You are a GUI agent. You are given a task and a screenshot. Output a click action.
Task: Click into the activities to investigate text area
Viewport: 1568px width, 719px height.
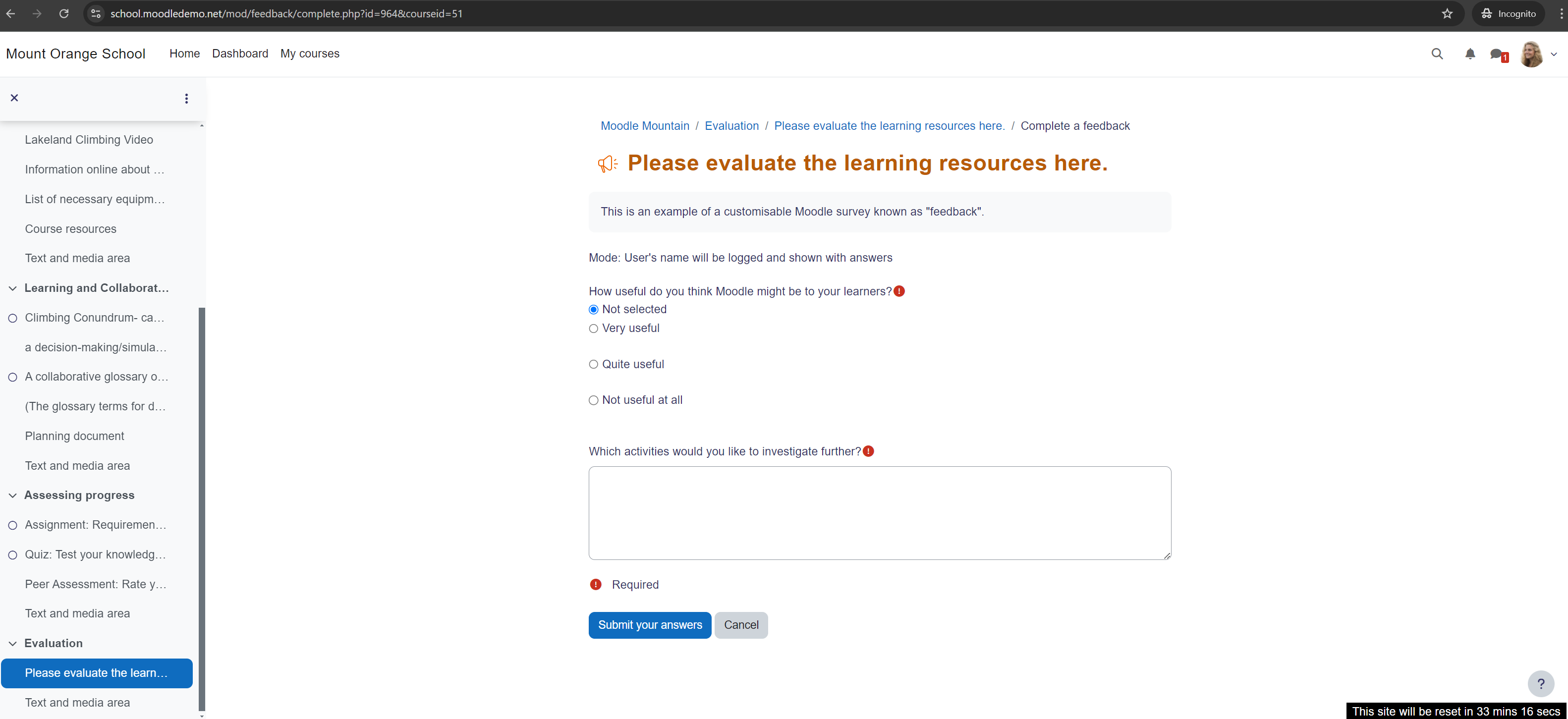(880, 513)
